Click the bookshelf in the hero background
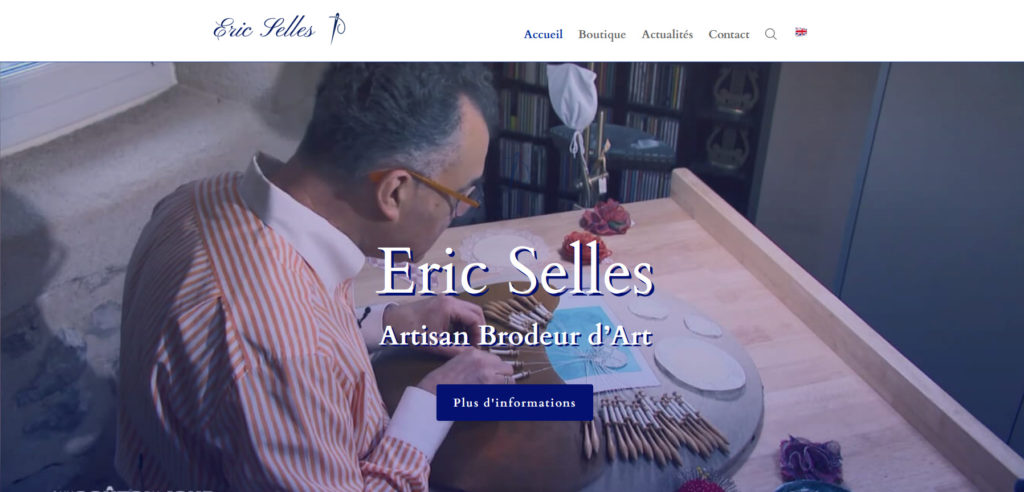The image size is (1024, 492). pos(588,137)
